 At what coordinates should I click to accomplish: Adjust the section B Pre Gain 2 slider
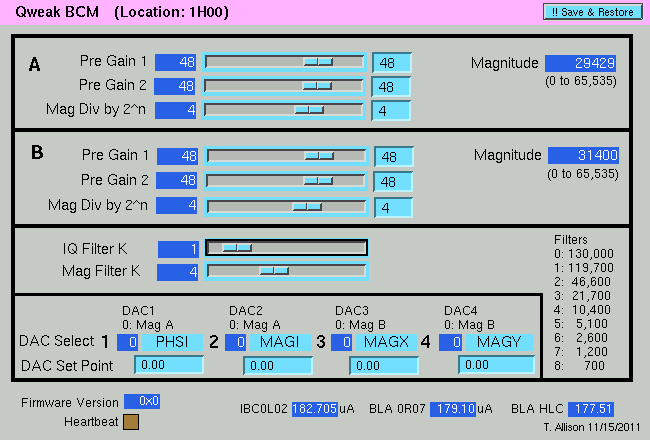click(x=286, y=181)
